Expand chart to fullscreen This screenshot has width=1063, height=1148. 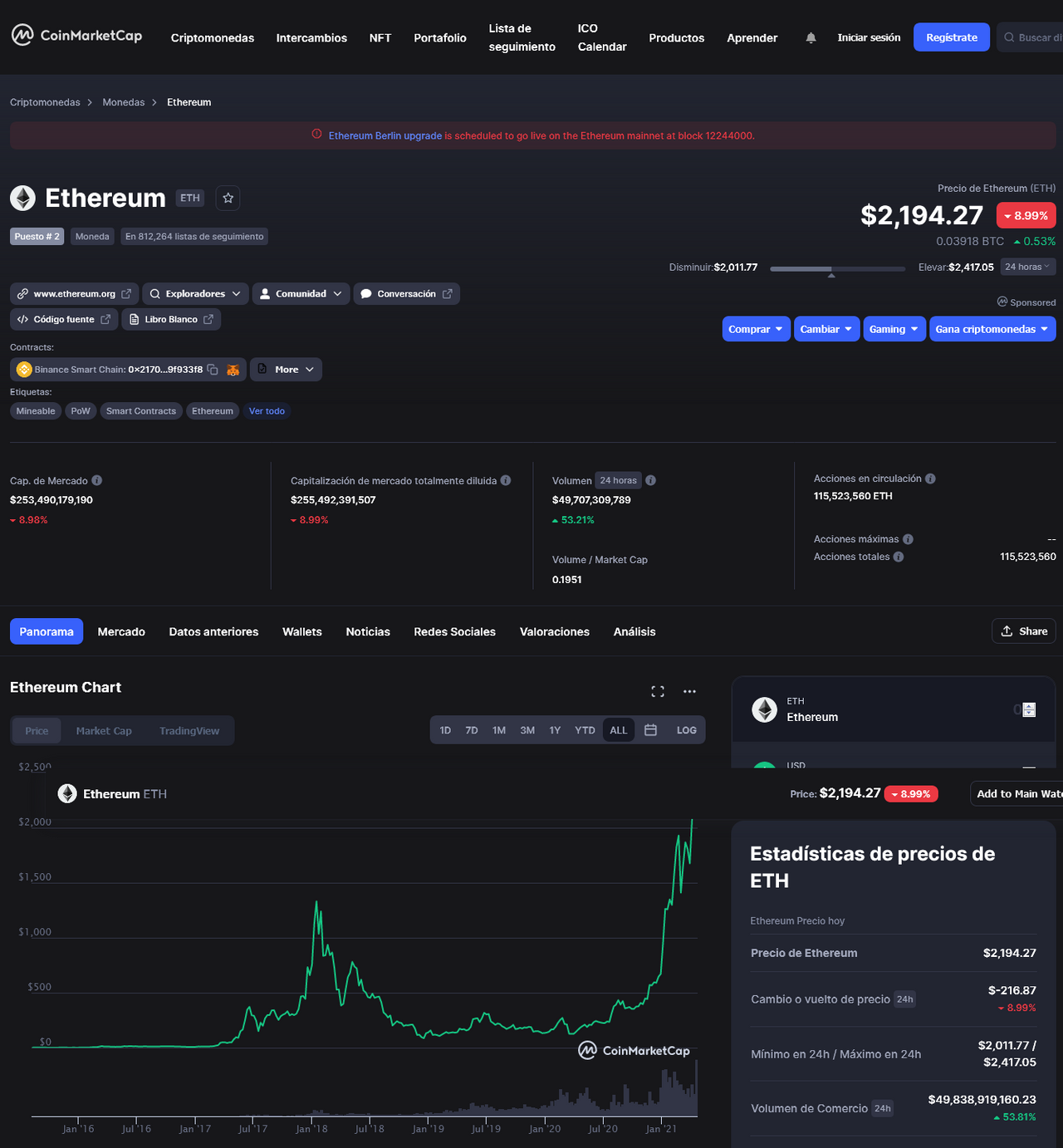pos(658,691)
